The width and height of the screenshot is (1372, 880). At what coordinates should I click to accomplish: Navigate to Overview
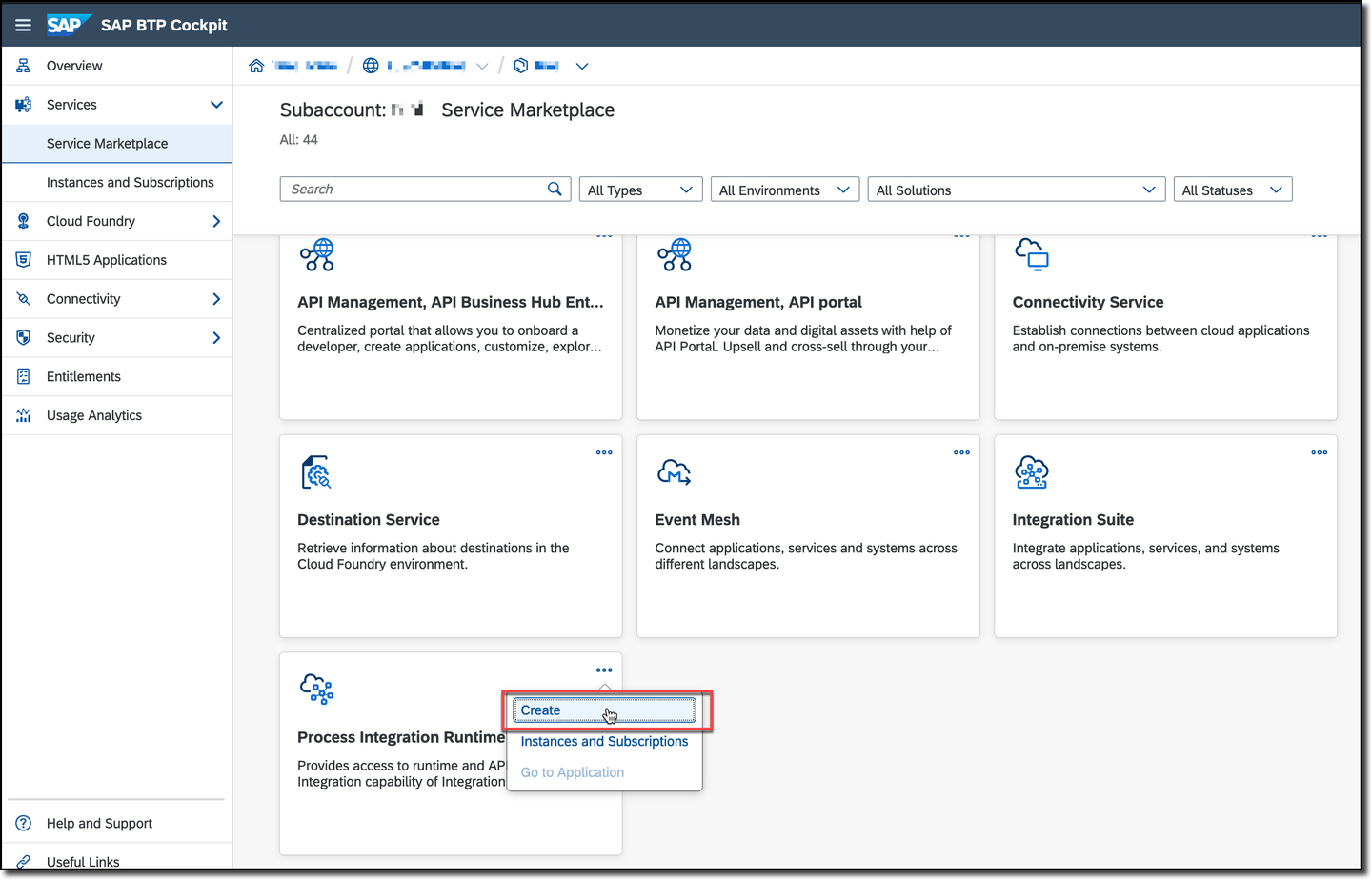pyautogui.click(x=117, y=66)
